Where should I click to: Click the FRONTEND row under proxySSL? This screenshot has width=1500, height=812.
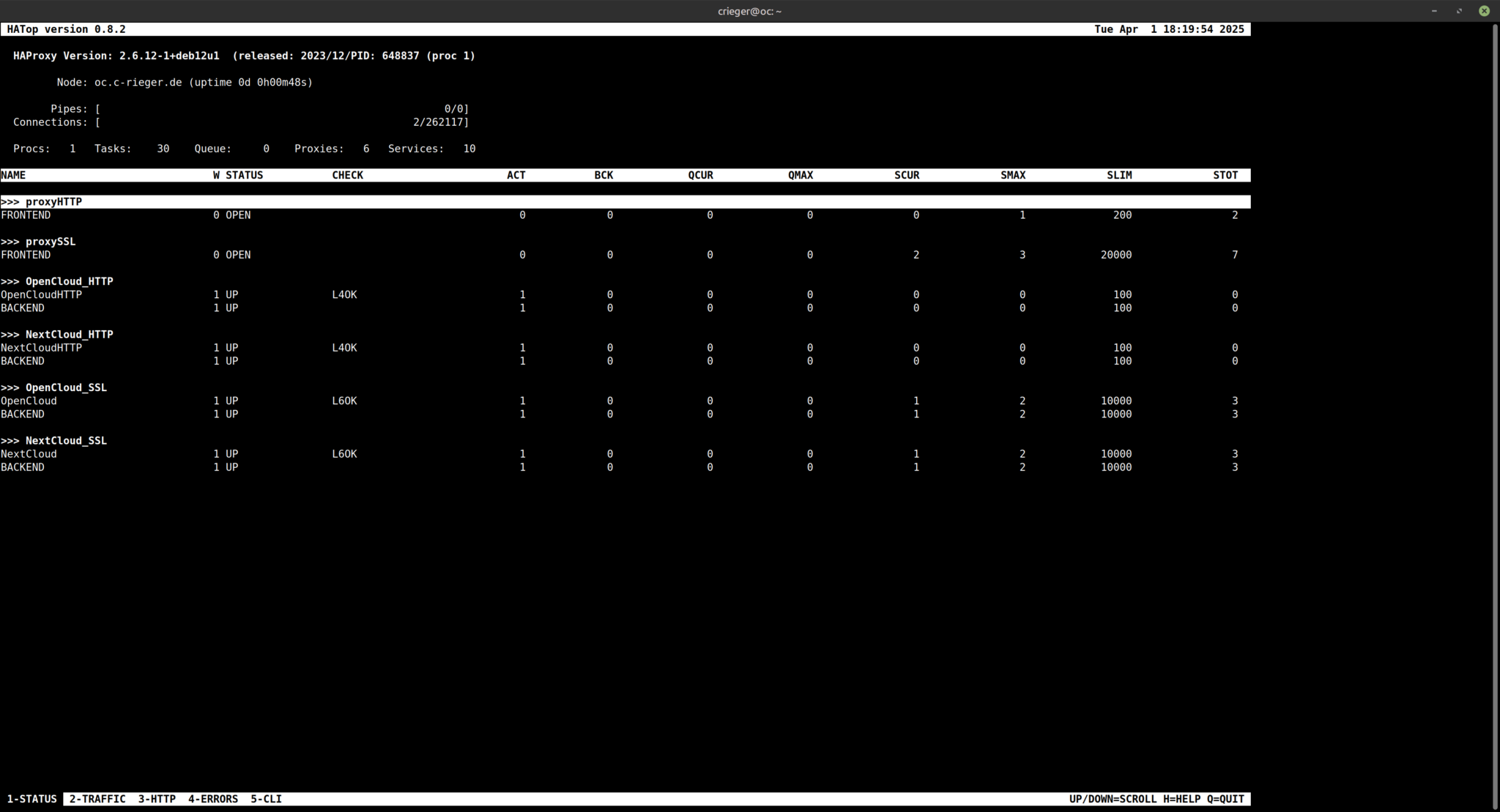coord(26,255)
